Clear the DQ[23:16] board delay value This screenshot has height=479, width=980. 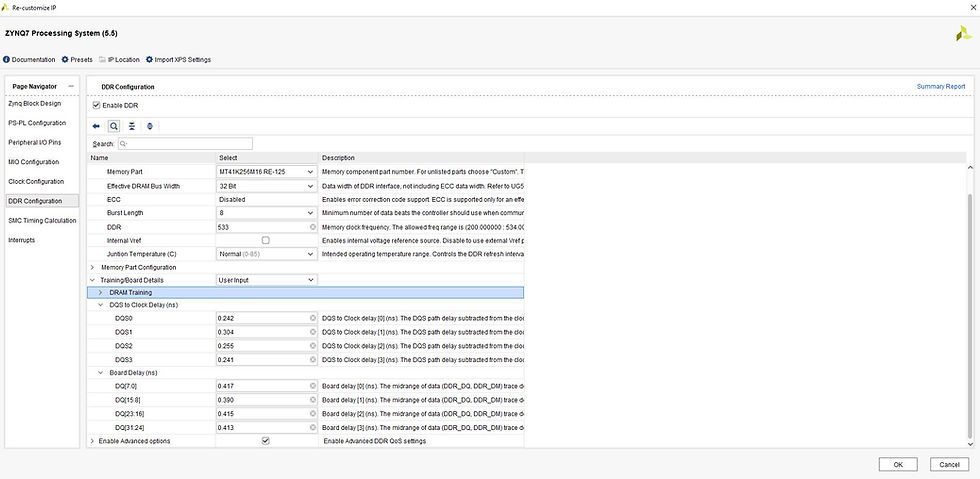point(312,414)
